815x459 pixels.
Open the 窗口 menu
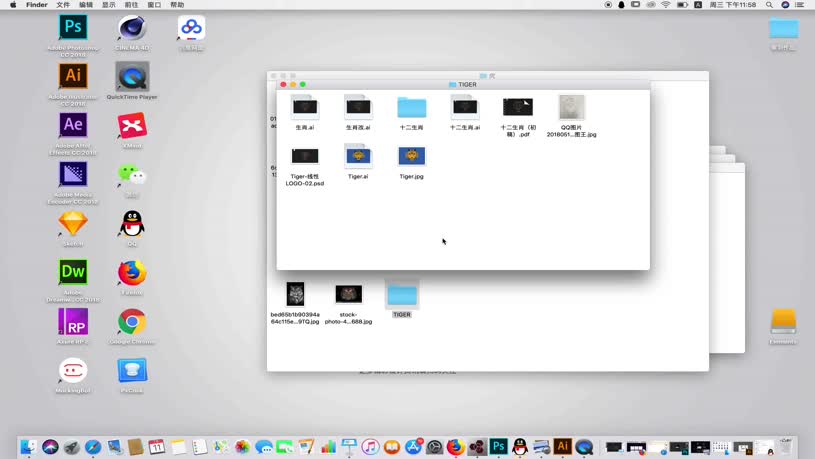[x=154, y=5]
